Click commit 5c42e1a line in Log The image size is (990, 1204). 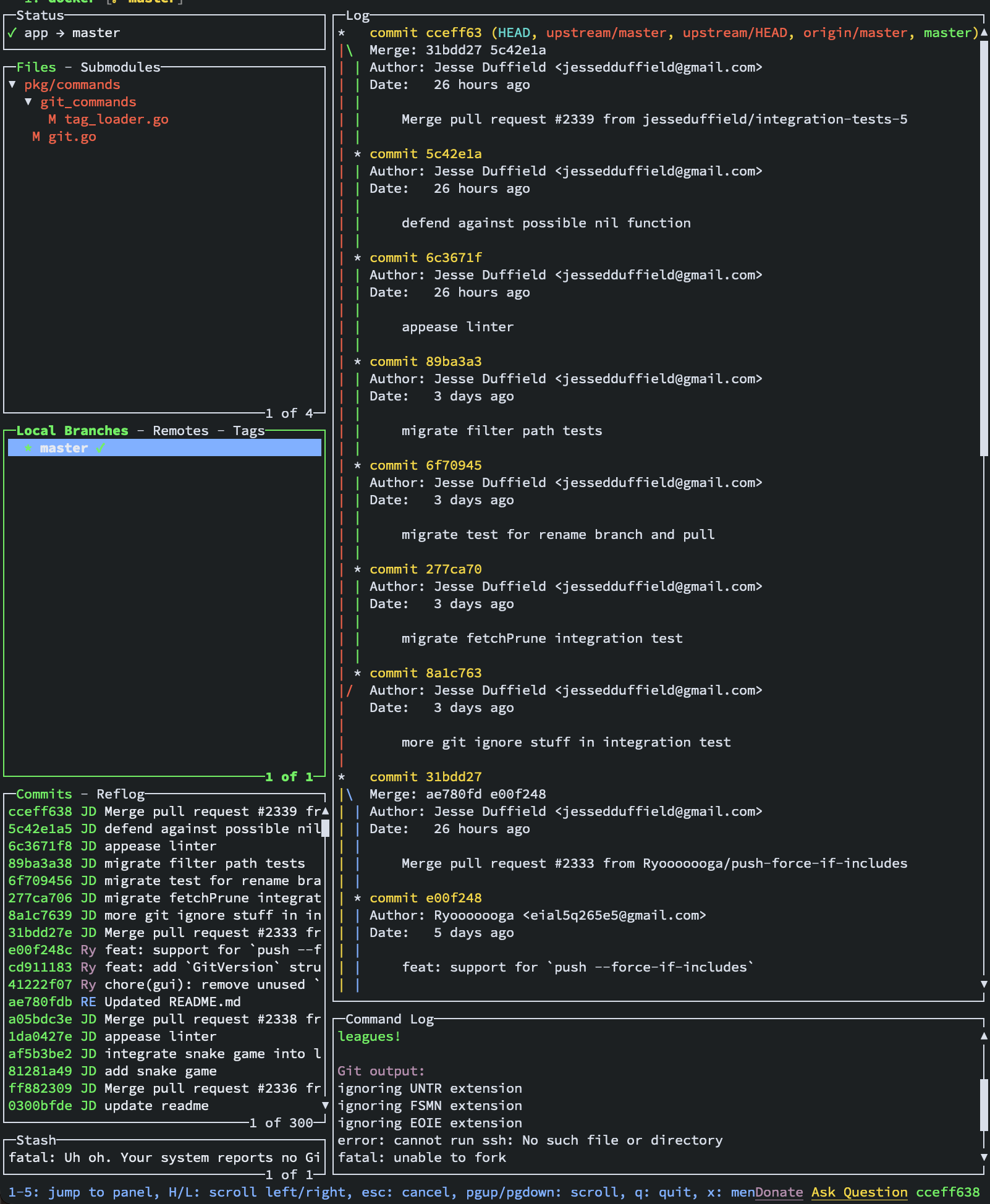pos(426,154)
